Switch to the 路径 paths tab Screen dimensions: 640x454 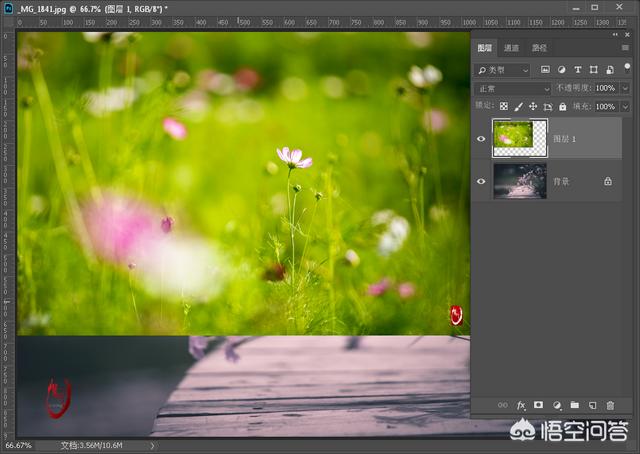(539, 48)
